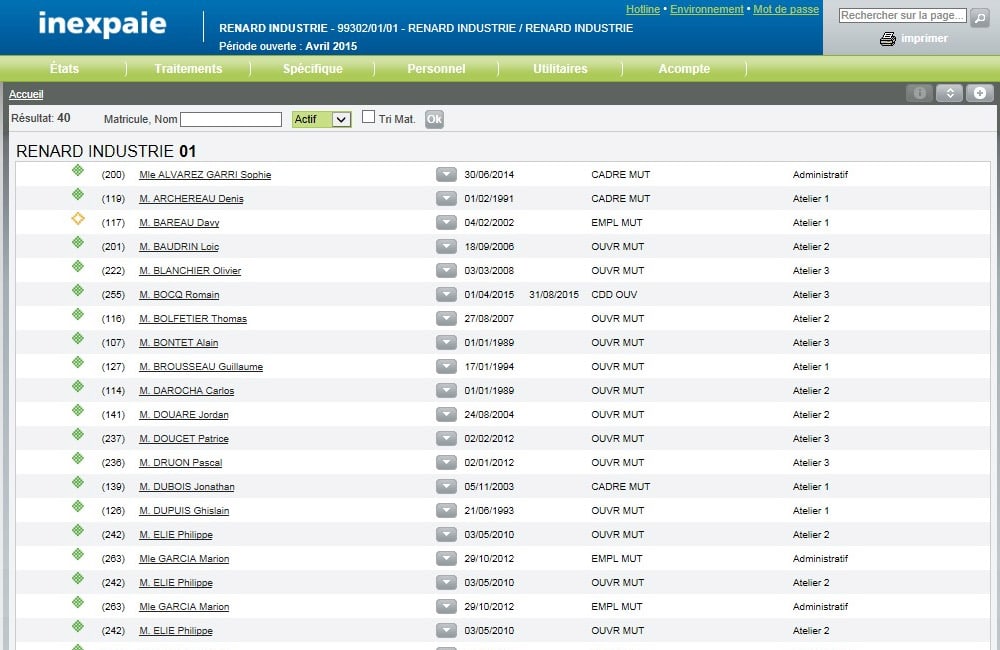Open the États menu
This screenshot has height=650, width=1000.
(64, 69)
